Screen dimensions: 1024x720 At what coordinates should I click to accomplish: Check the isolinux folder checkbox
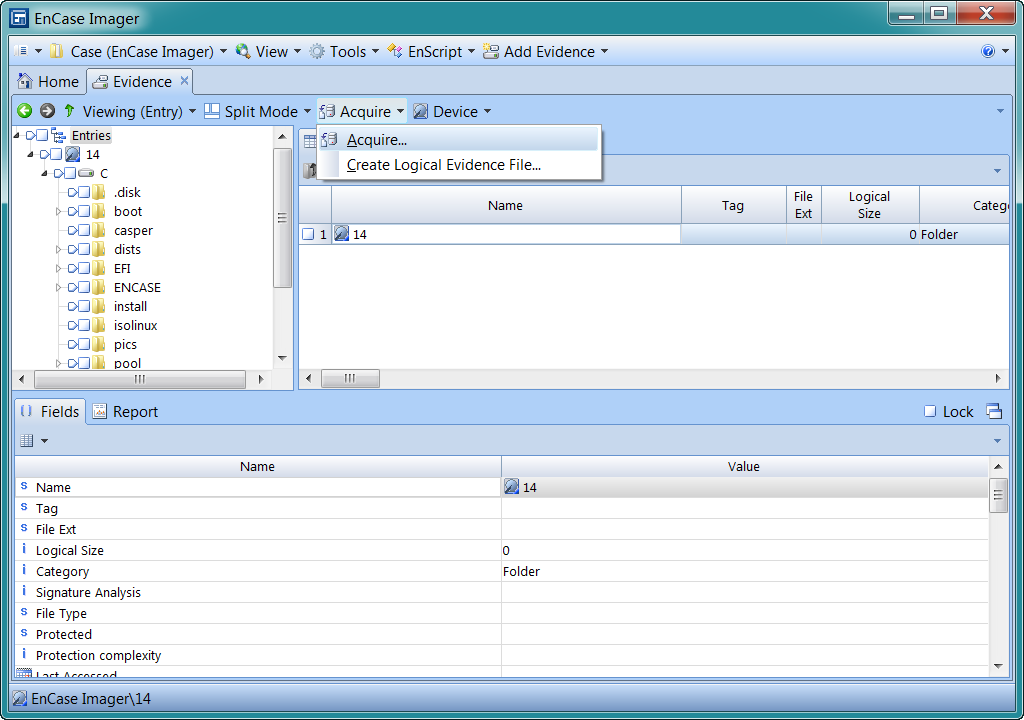pos(84,325)
